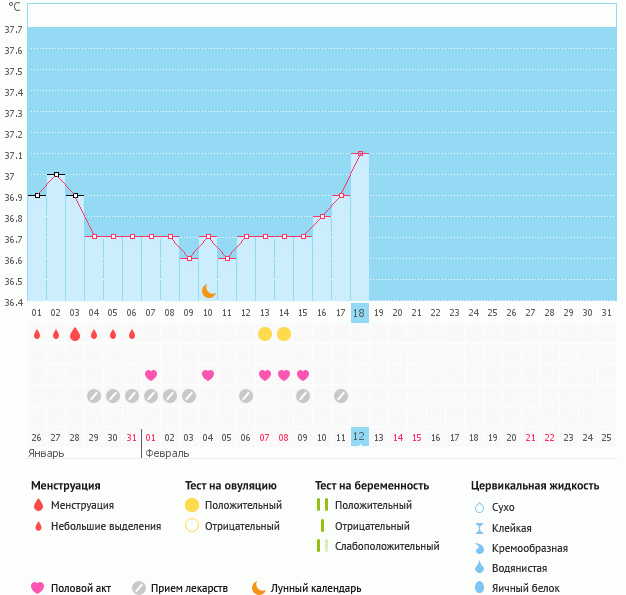Viewport: 626px width, 595px height.
Task: Click the orange moon icon in the Лунный календарь legend
Action: point(259,588)
